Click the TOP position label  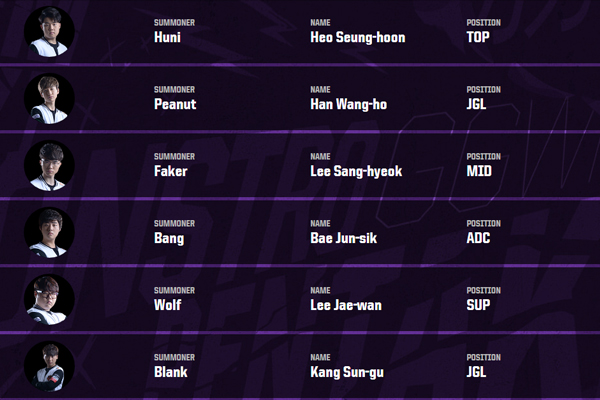[481, 38]
